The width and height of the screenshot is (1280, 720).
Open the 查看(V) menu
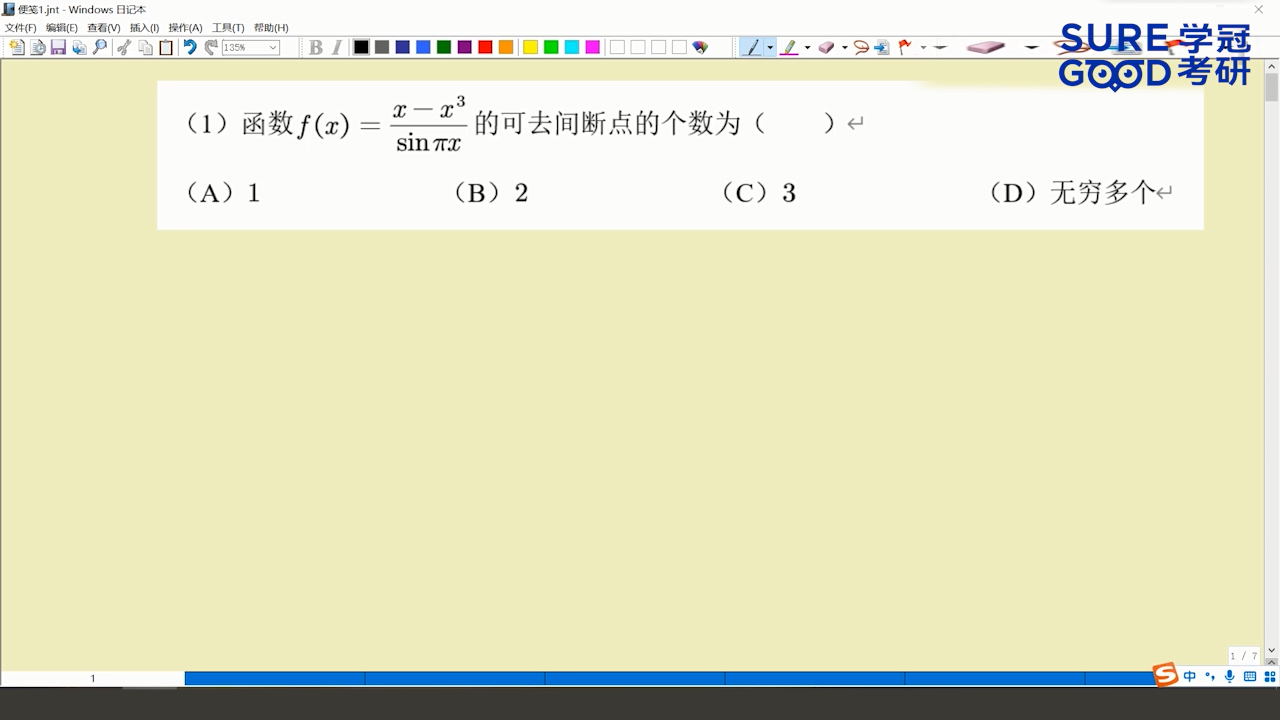[103, 28]
